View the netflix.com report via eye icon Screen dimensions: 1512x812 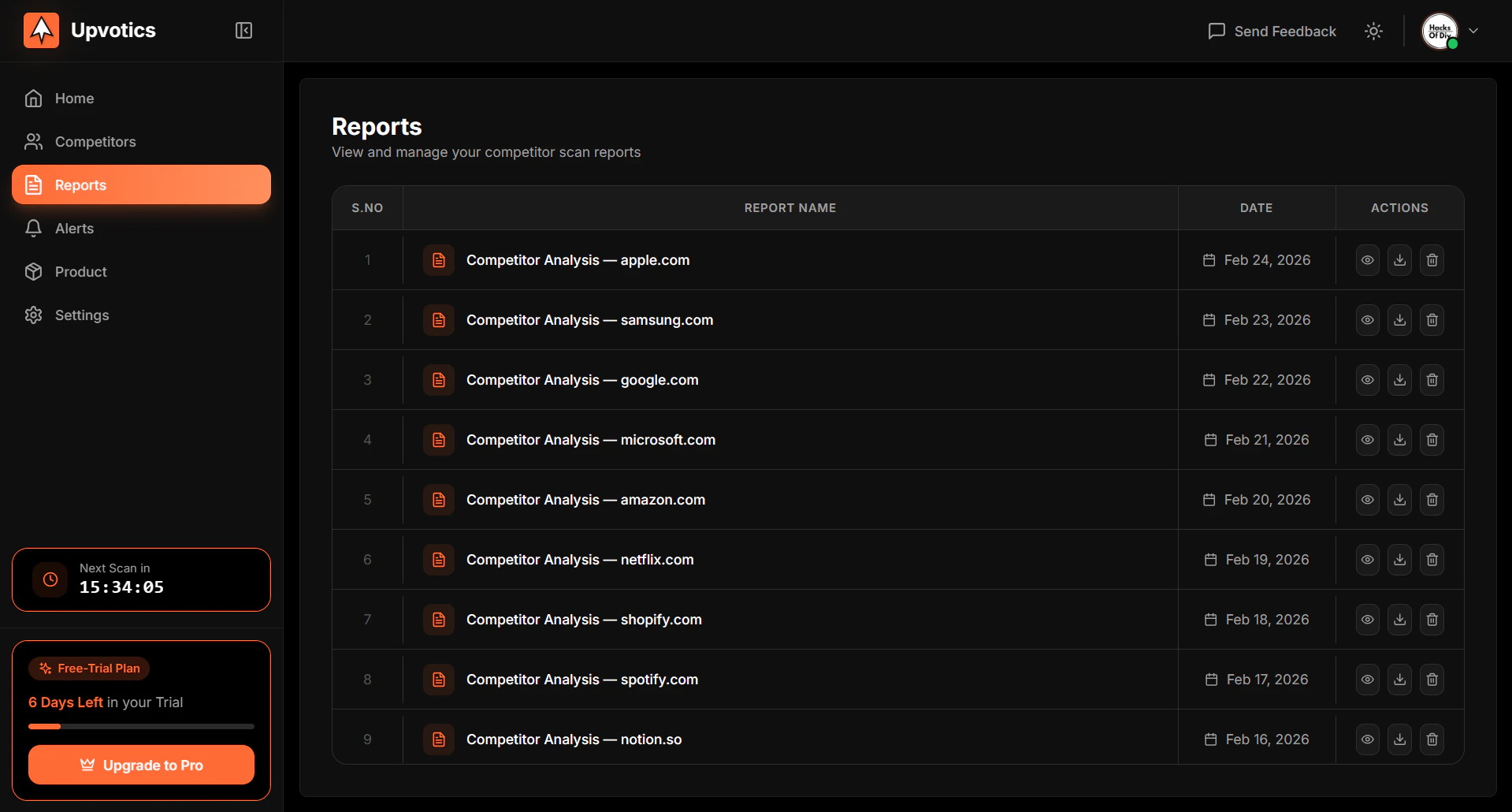(1366, 559)
